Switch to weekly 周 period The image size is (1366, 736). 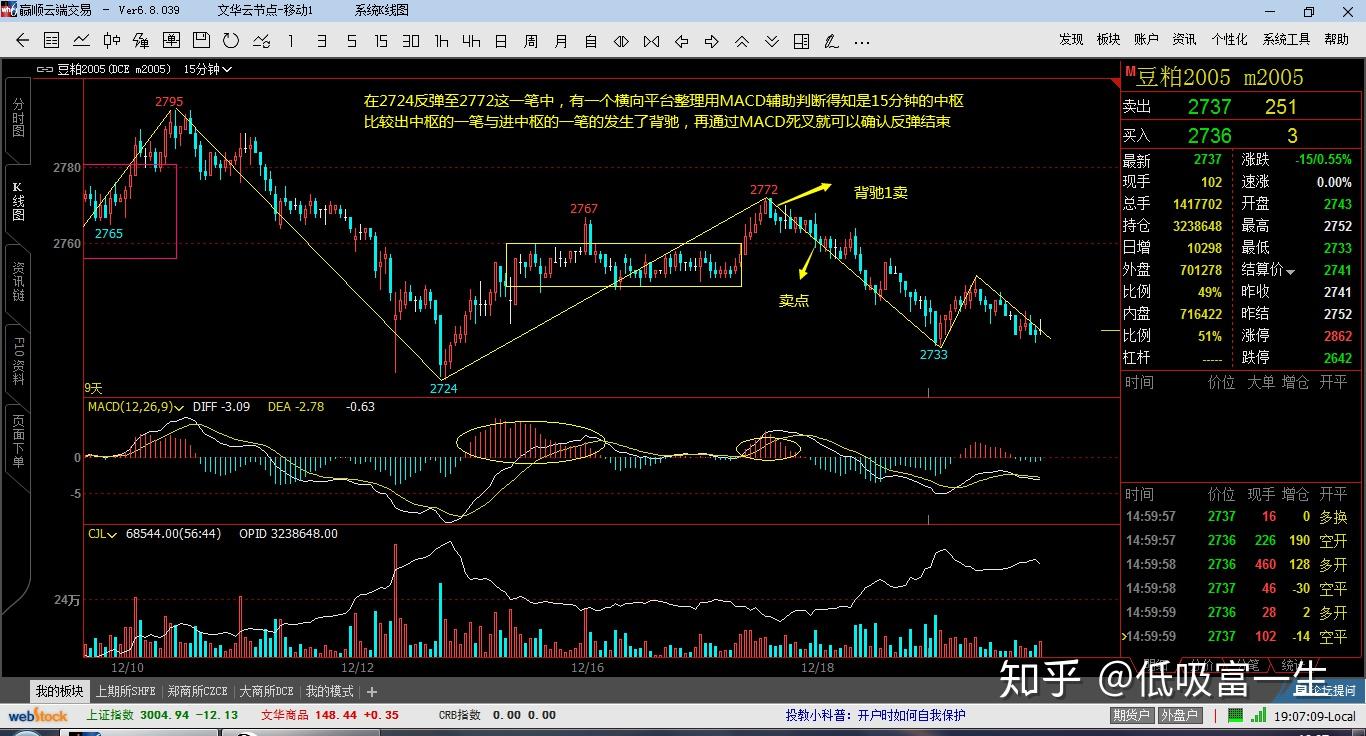[531, 41]
